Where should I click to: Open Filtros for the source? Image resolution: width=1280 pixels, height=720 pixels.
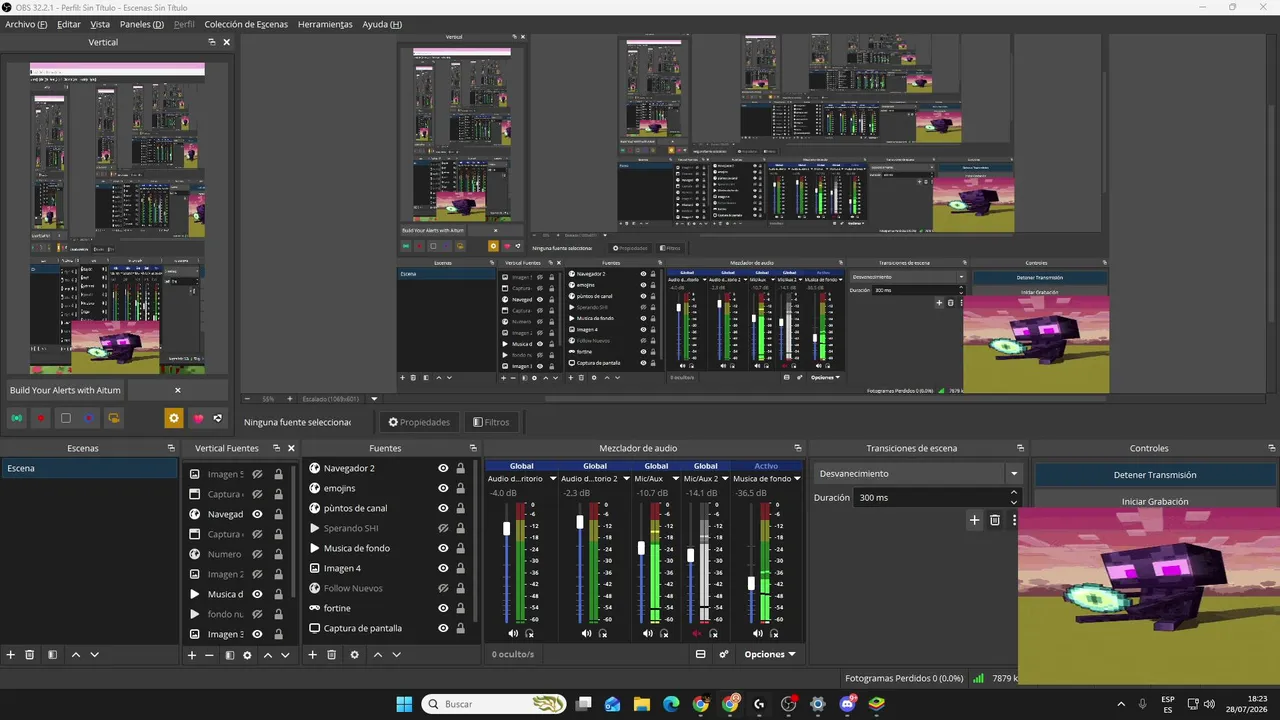pyautogui.click(x=491, y=422)
